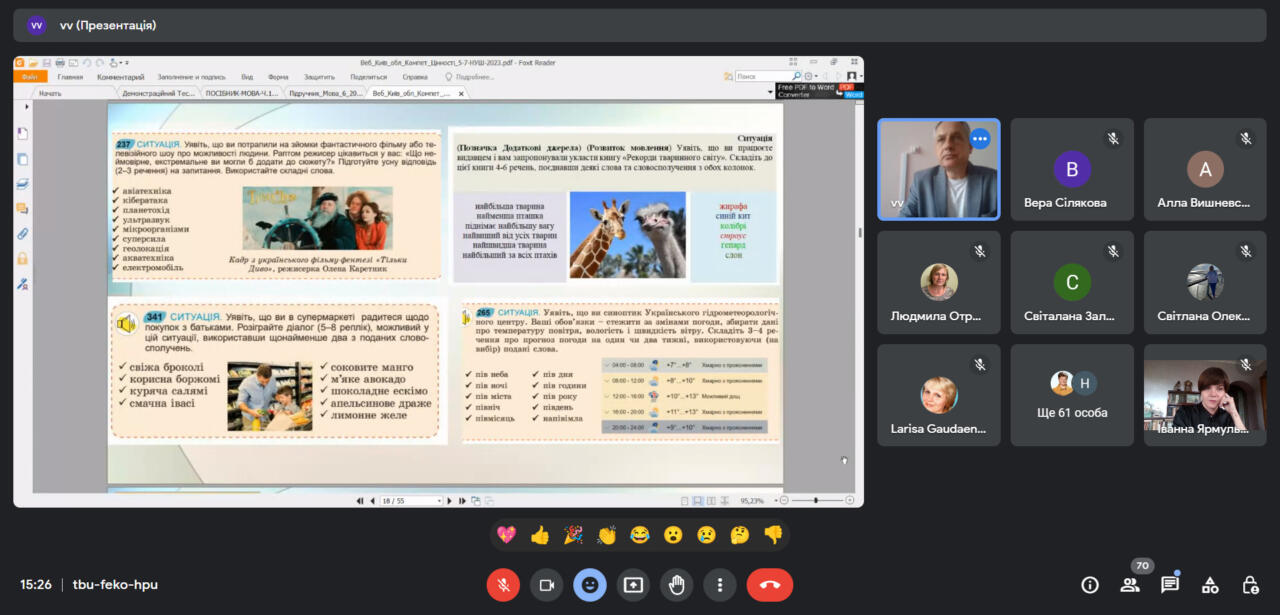Viewport: 1280px width, 615px height.
Task: Switch to Демонстраційний Тес... document tab
Action: [x=157, y=93]
